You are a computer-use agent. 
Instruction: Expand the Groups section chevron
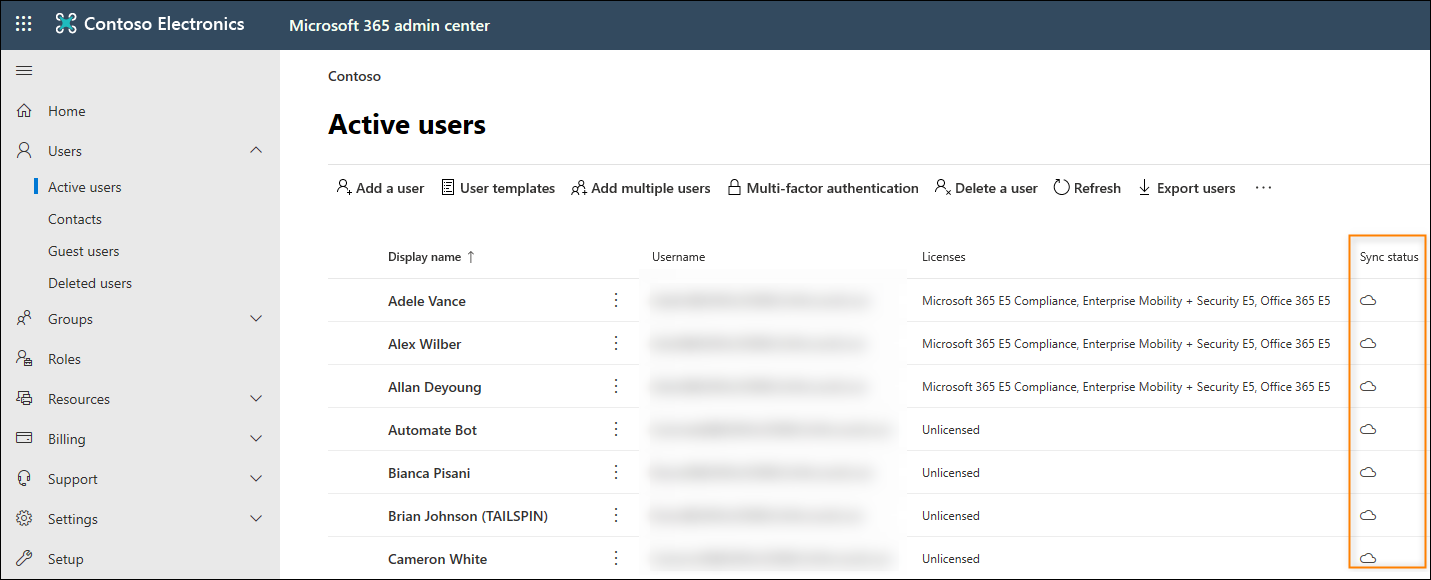(x=256, y=318)
